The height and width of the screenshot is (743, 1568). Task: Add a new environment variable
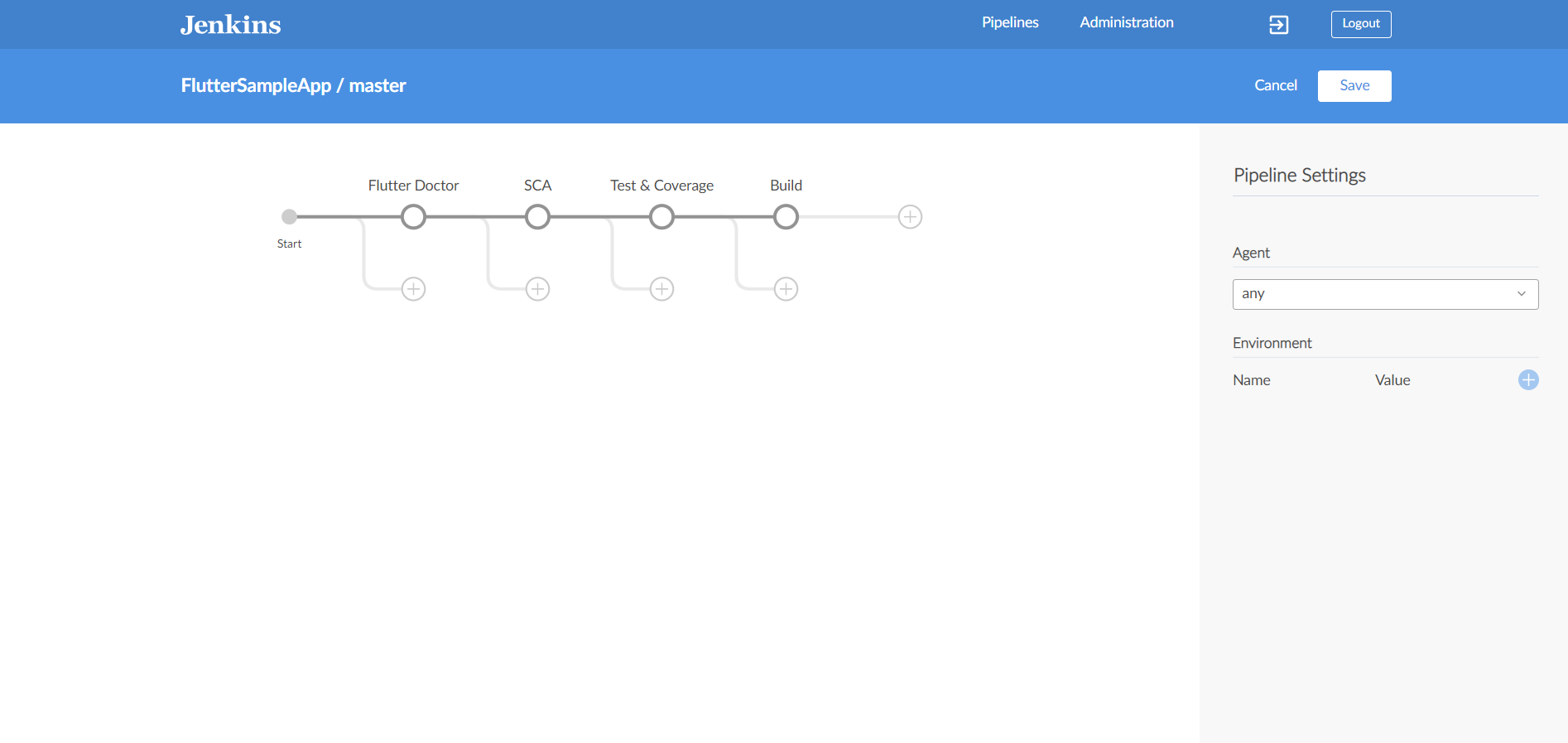(1528, 380)
